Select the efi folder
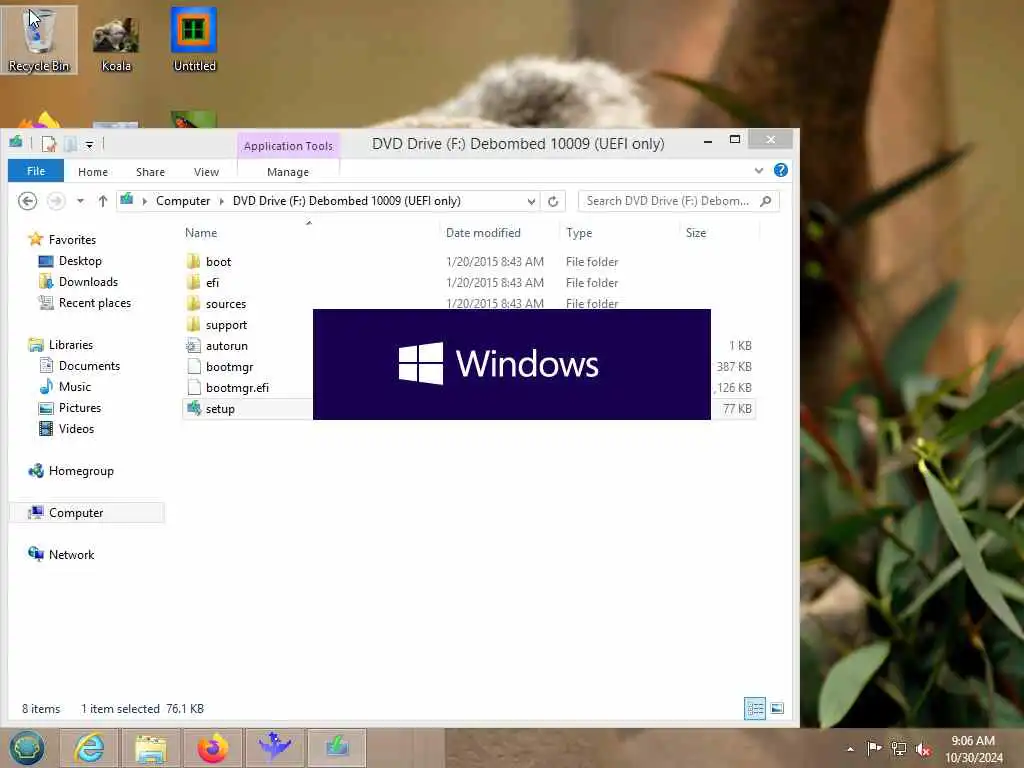This screenshot has width=1024, height=768. (x=212, y=283)
